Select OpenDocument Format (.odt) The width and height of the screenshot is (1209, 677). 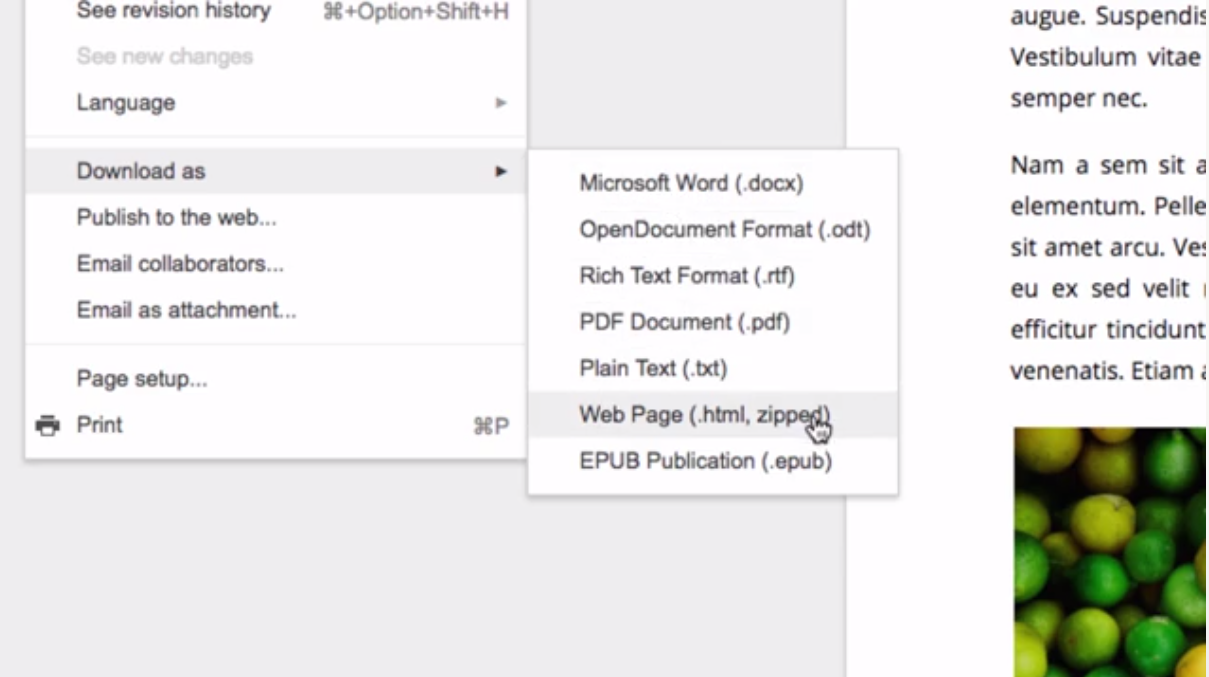coord(713,229)
